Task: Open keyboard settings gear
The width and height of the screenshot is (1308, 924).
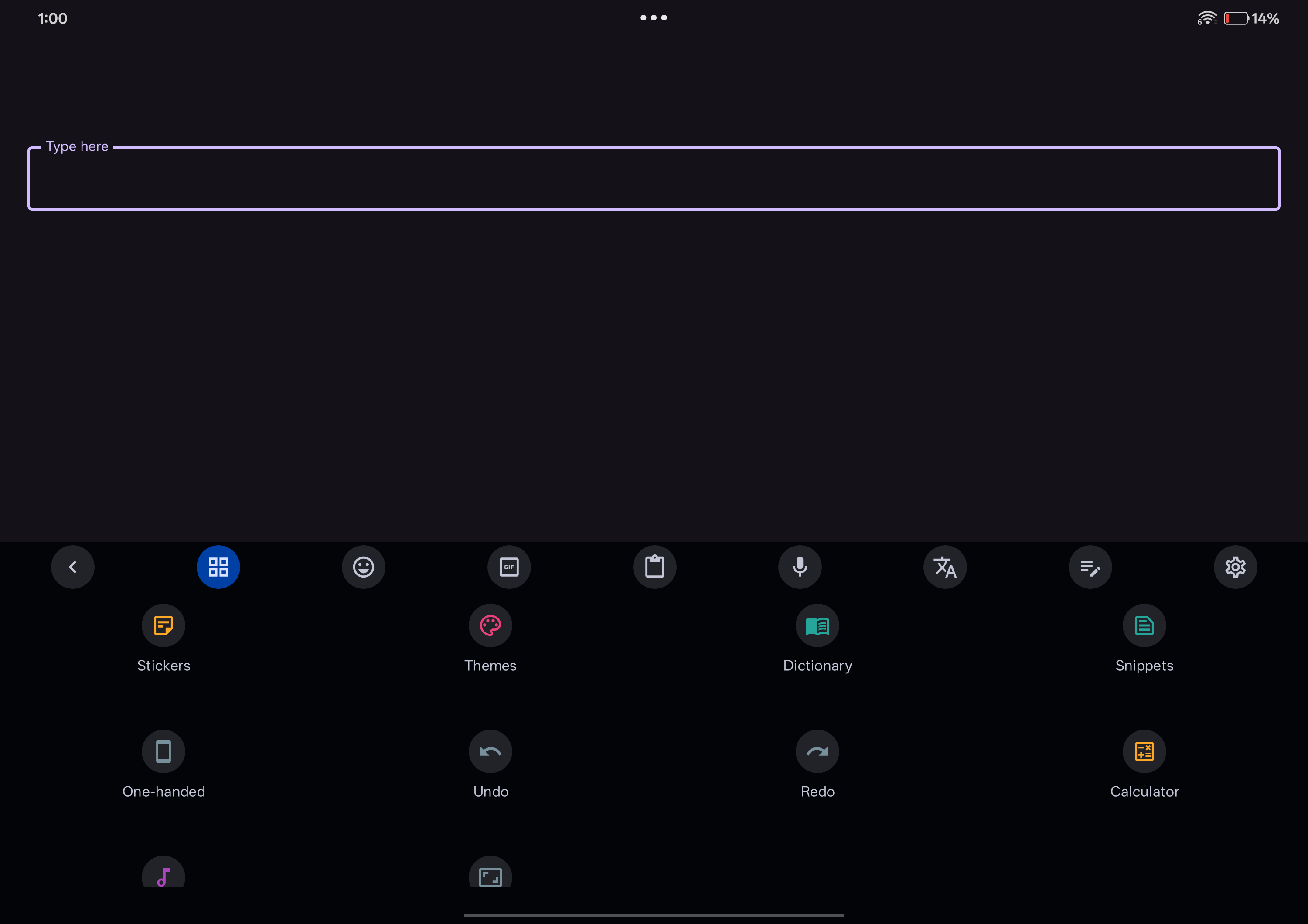Action: 1236,567
